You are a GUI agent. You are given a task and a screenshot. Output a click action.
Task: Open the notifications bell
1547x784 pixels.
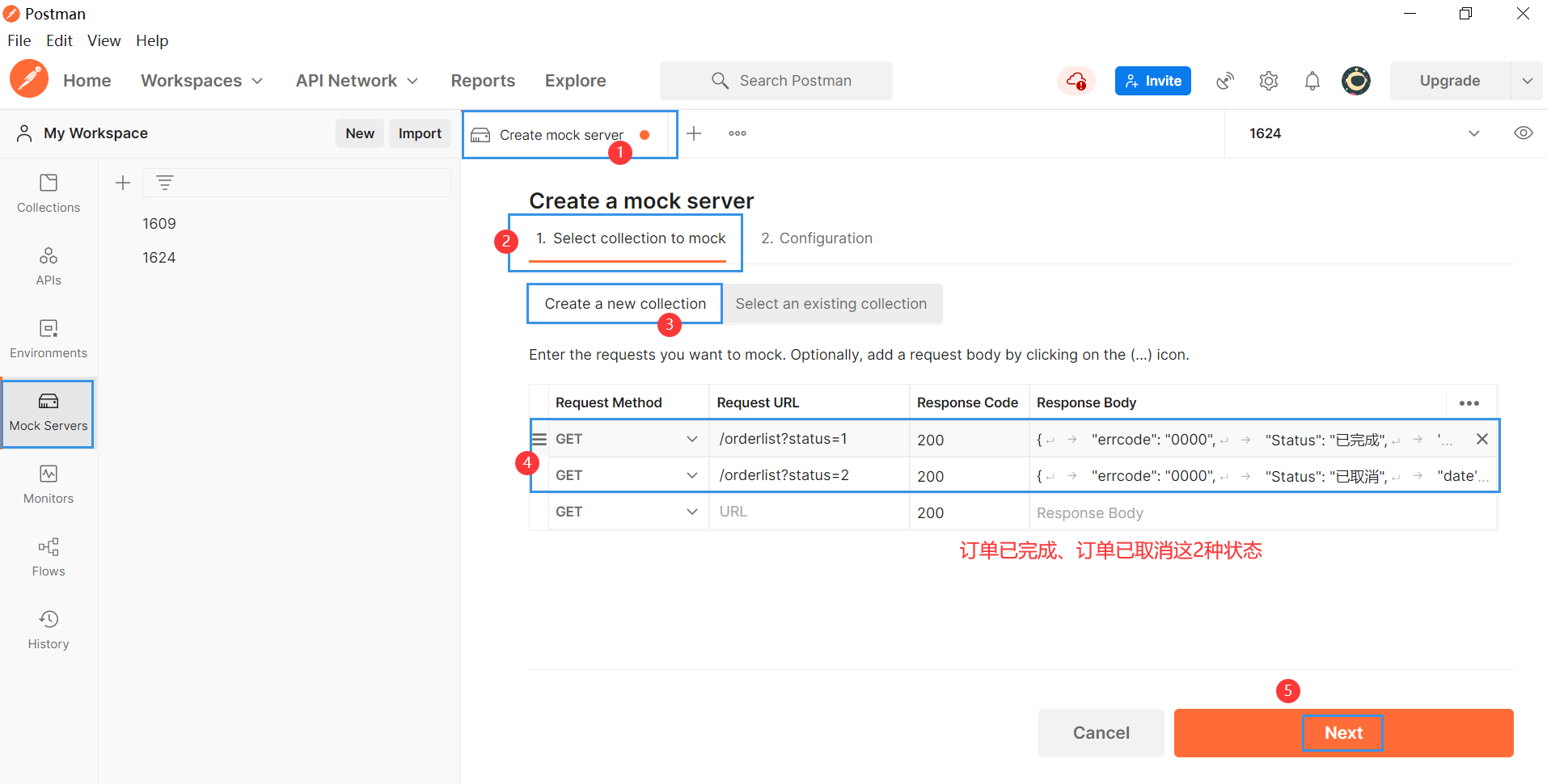(1312, 81)
